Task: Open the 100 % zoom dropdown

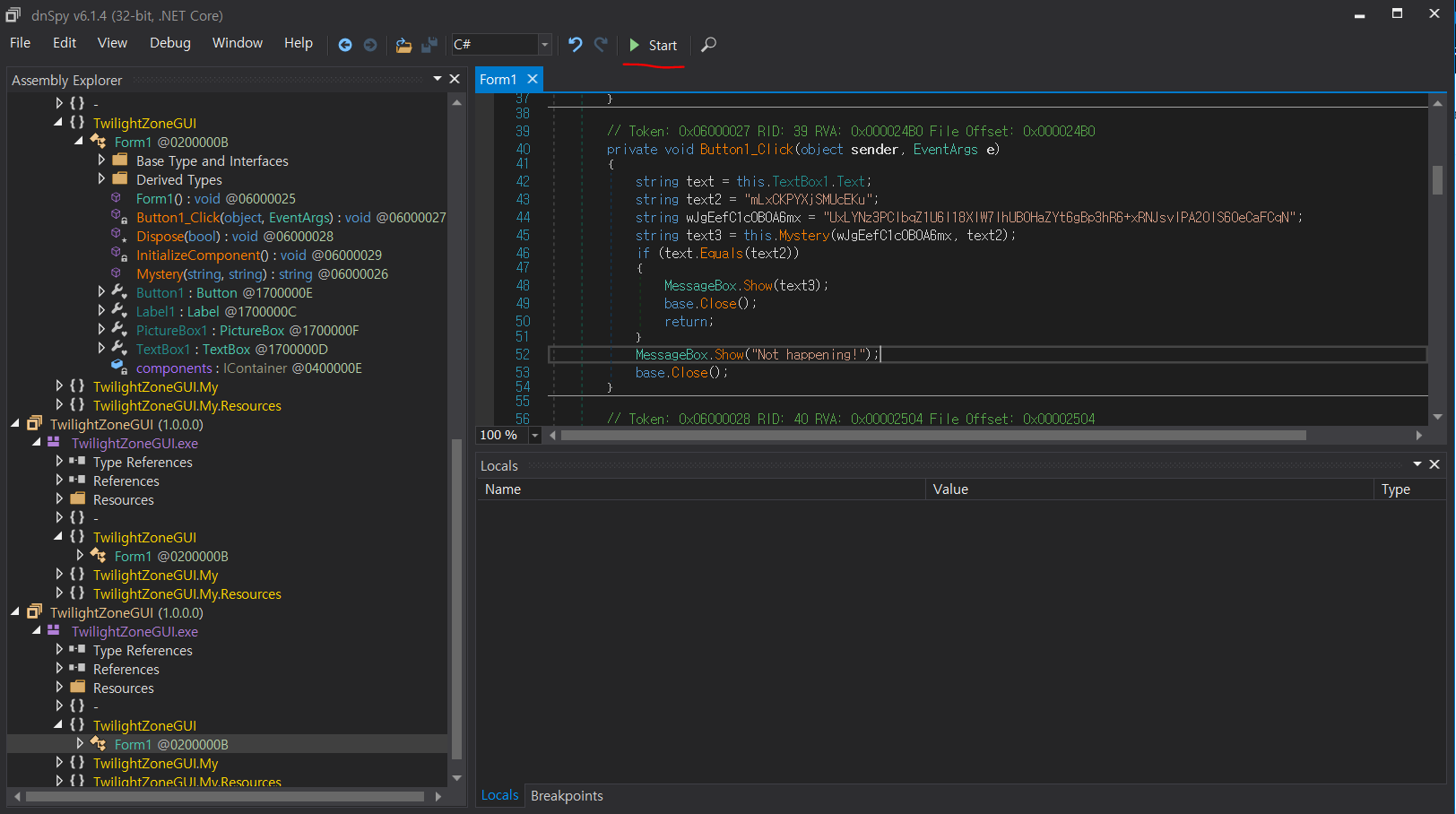Action: pyautogui.click(x=535, y=436)
